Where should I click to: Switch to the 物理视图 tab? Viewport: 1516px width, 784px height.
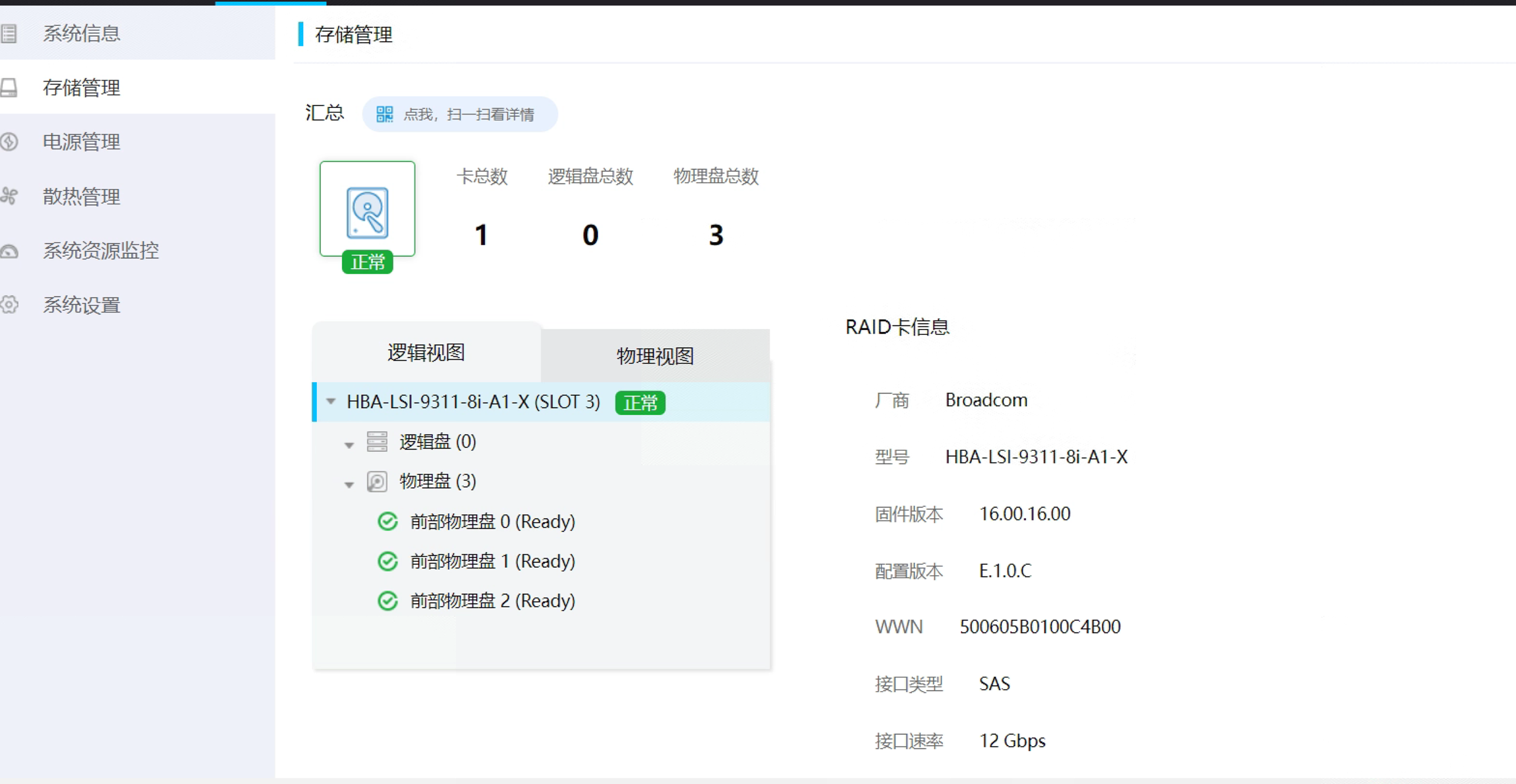coord(654,355)
